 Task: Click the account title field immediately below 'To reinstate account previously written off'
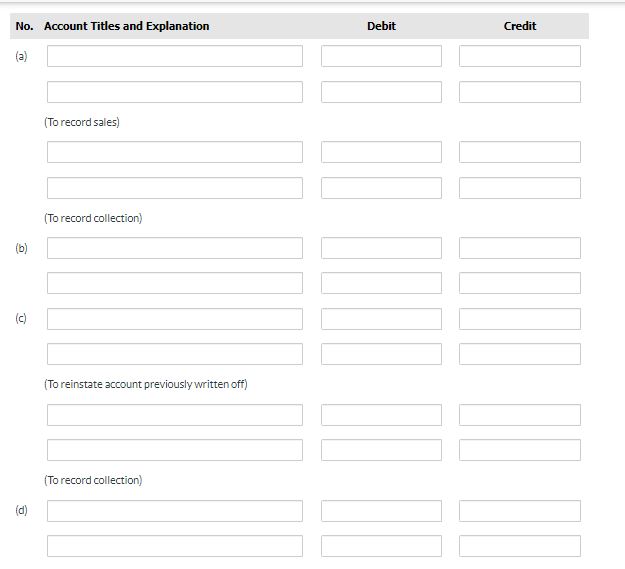174,415
